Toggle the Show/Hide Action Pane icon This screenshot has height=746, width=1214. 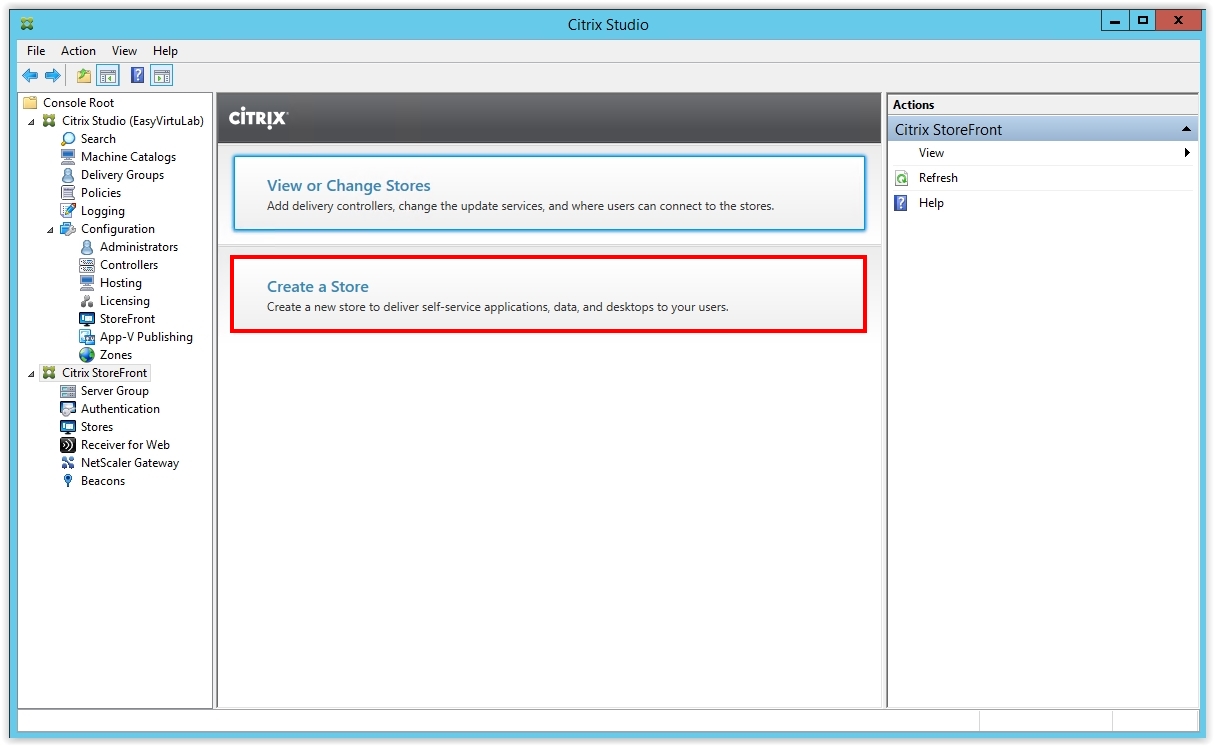162,75
